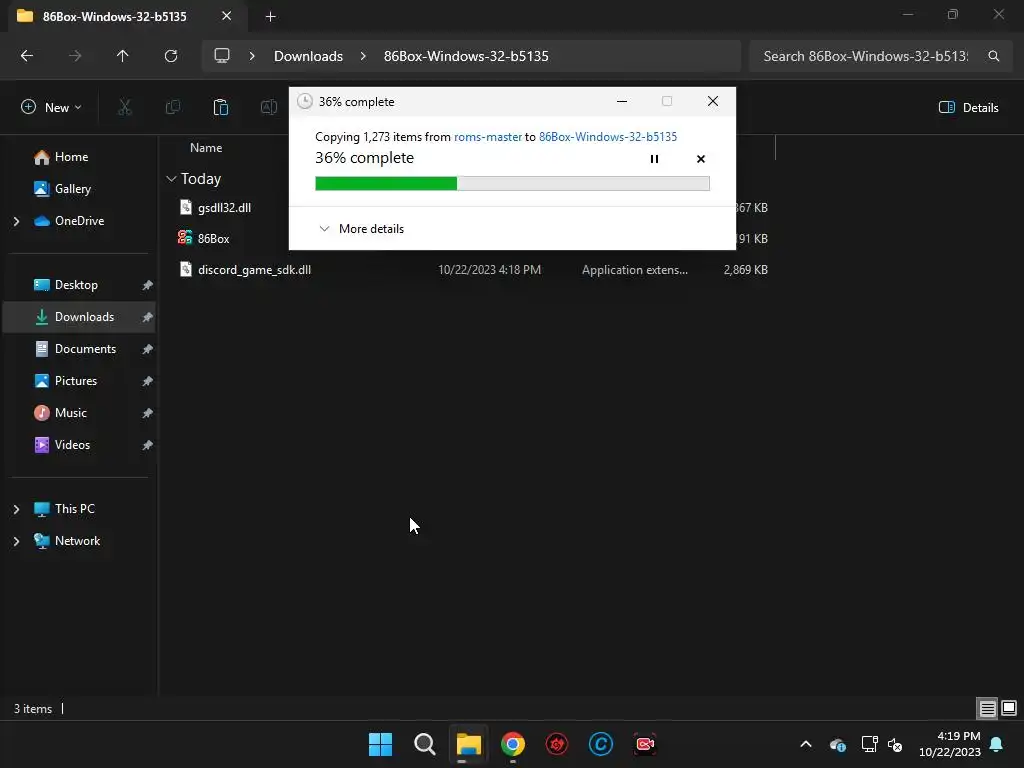1024x768 pixels.
Task: Click the search magnifier icon
Action: (x=993, y=56)
